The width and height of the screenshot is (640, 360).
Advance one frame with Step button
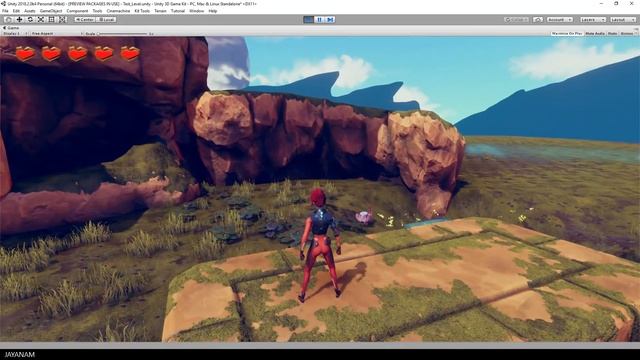point(330,20)
